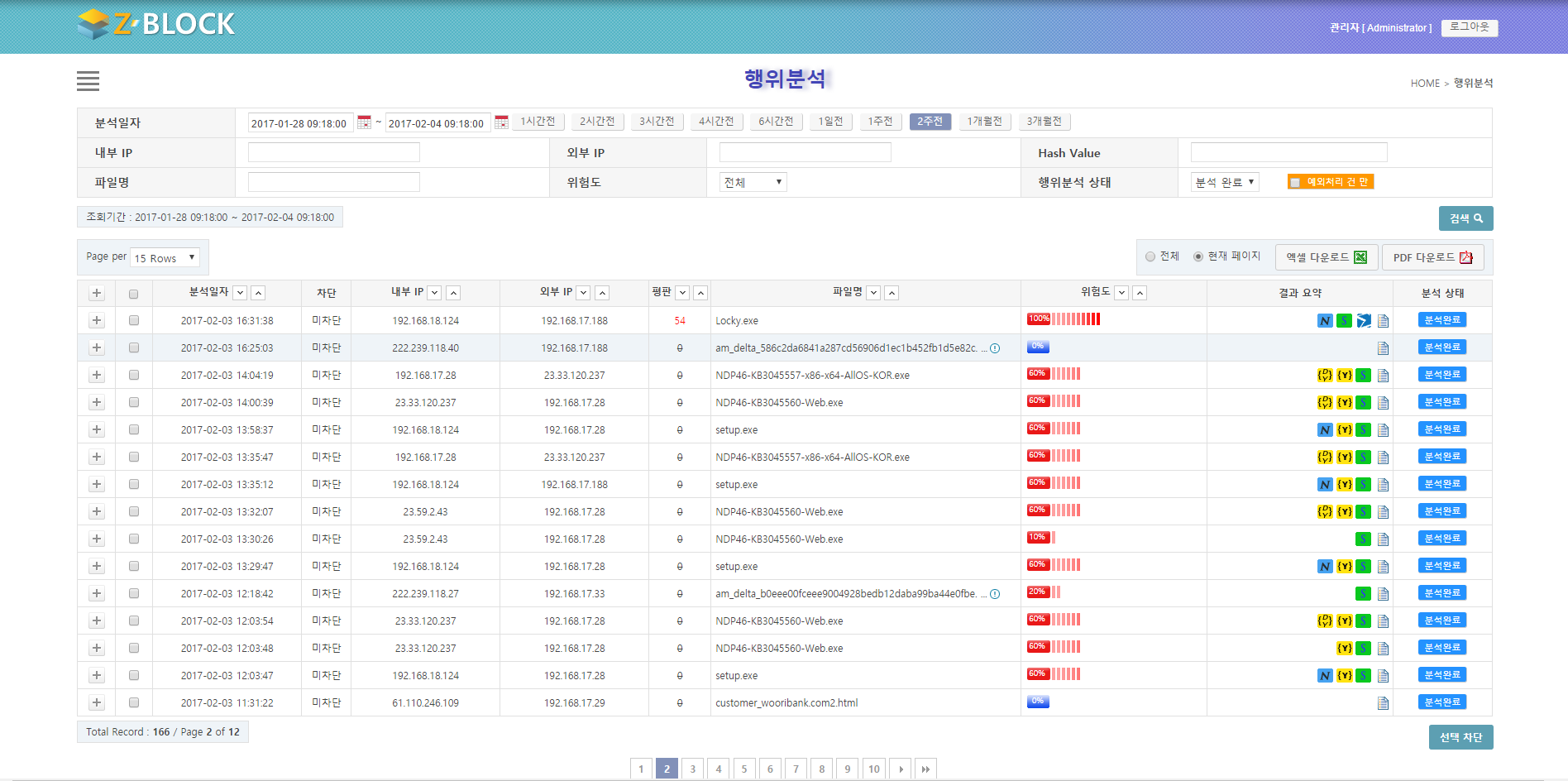Select the 3개월전 time range
This screenshot has height=781, width=1568.
[x=1044, y=122]
